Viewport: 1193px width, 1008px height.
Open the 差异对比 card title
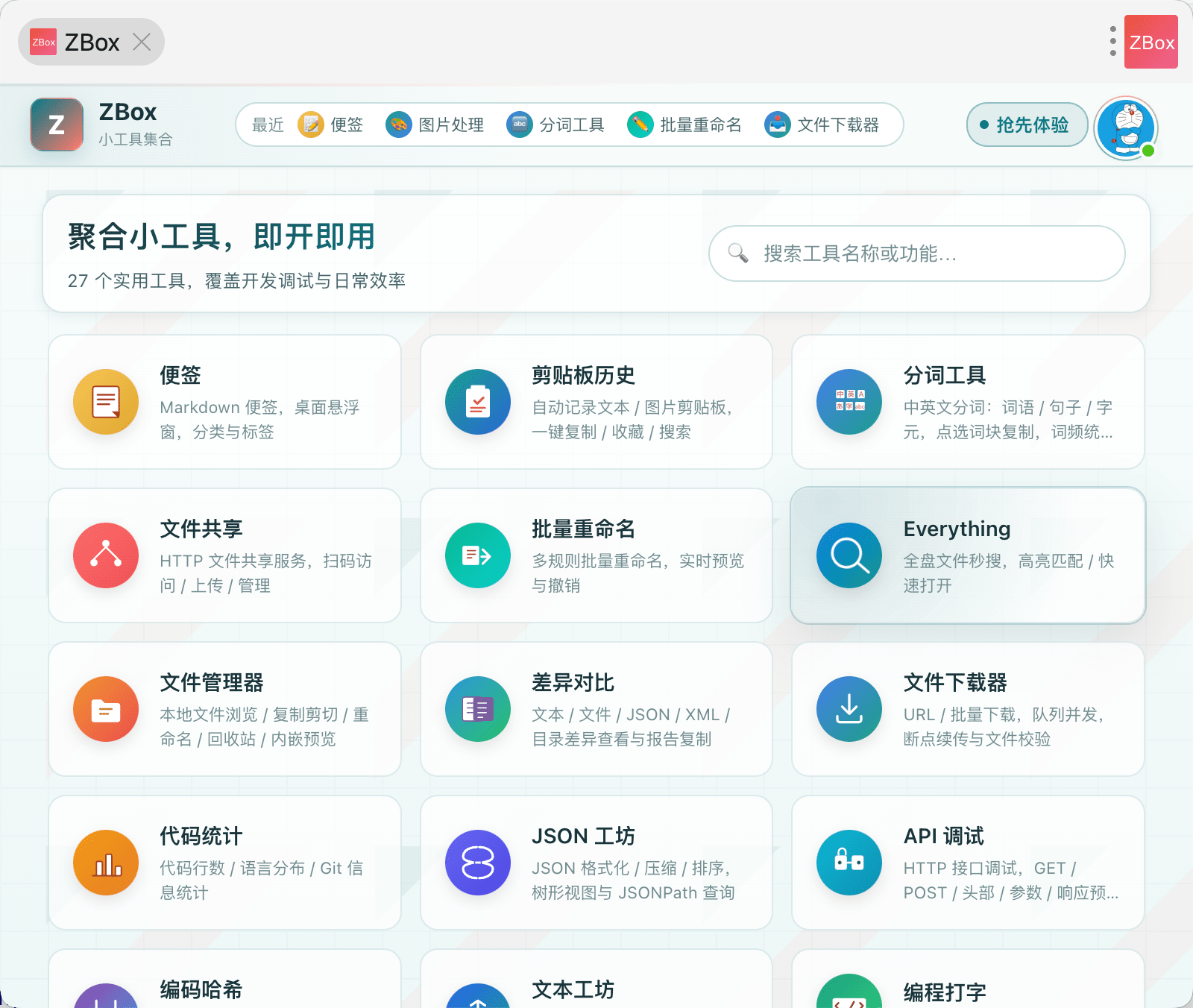pos(573,682)
